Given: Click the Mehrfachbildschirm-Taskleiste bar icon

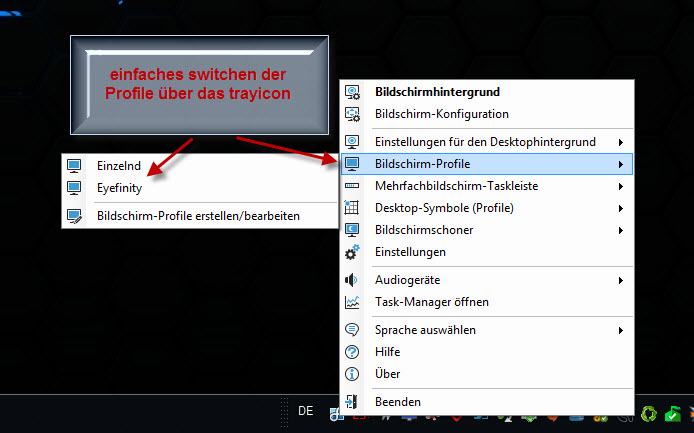Looking at the screenshot, I should 352,186.
